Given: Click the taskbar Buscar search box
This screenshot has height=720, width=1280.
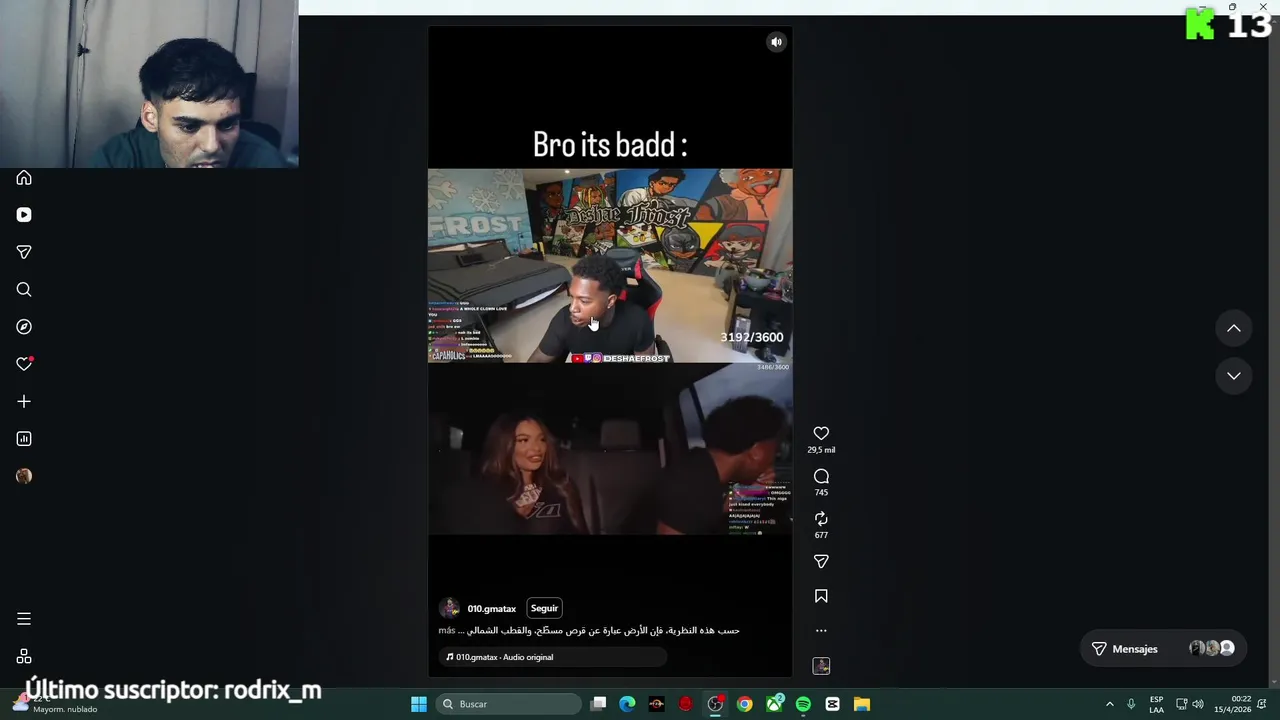Looking at the screenshot, I should [510, 704].
